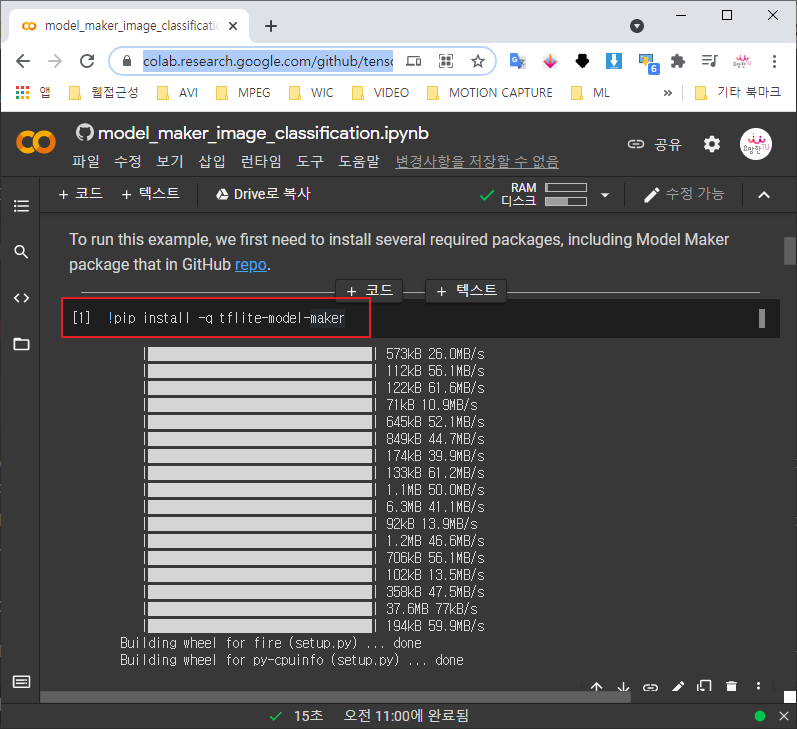Delete cell with the trash icon
The width and height of the screenshot is (797, 729).
coord(731,686)
